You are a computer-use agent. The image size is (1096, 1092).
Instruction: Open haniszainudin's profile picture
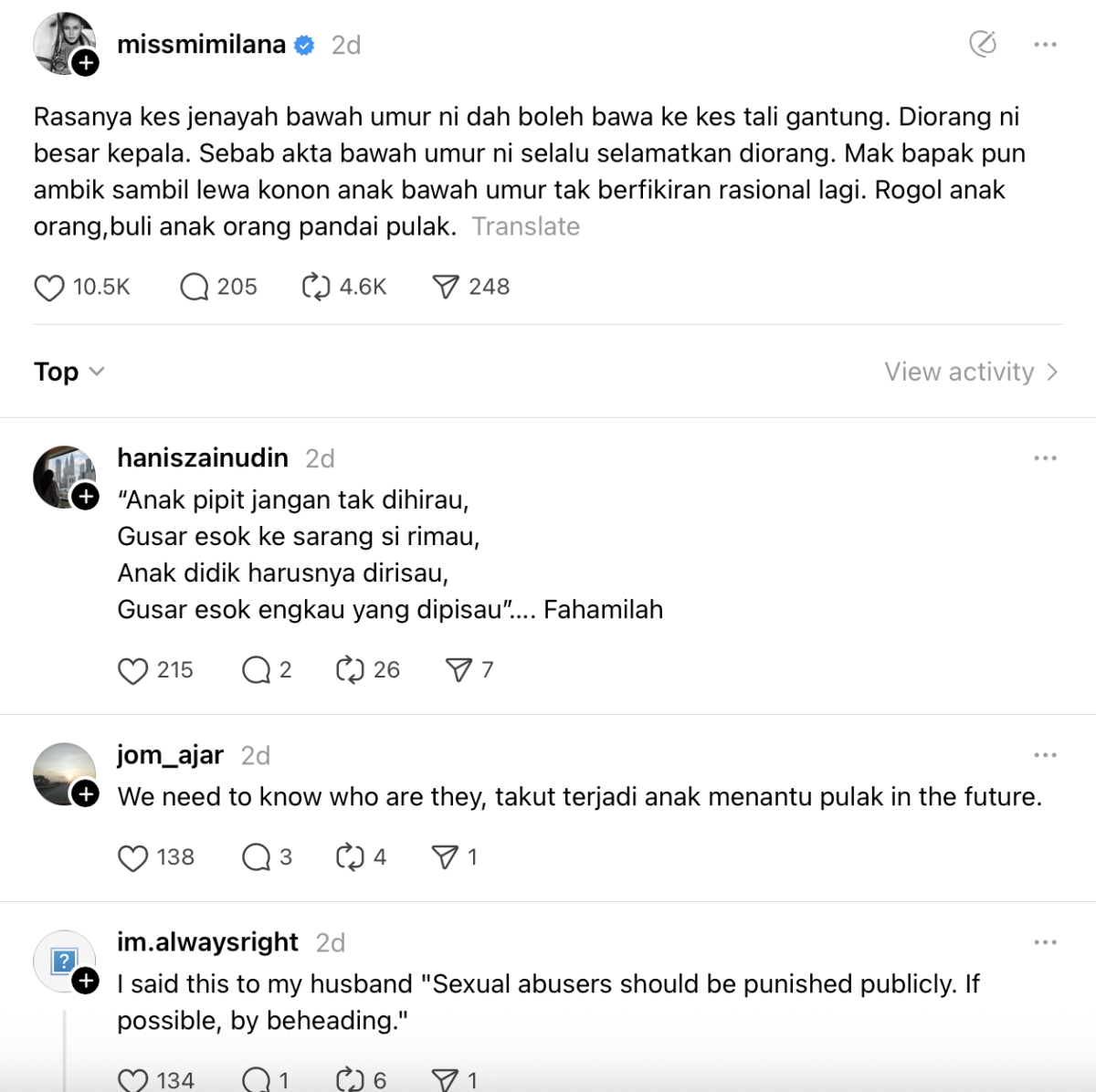(62, 475)
